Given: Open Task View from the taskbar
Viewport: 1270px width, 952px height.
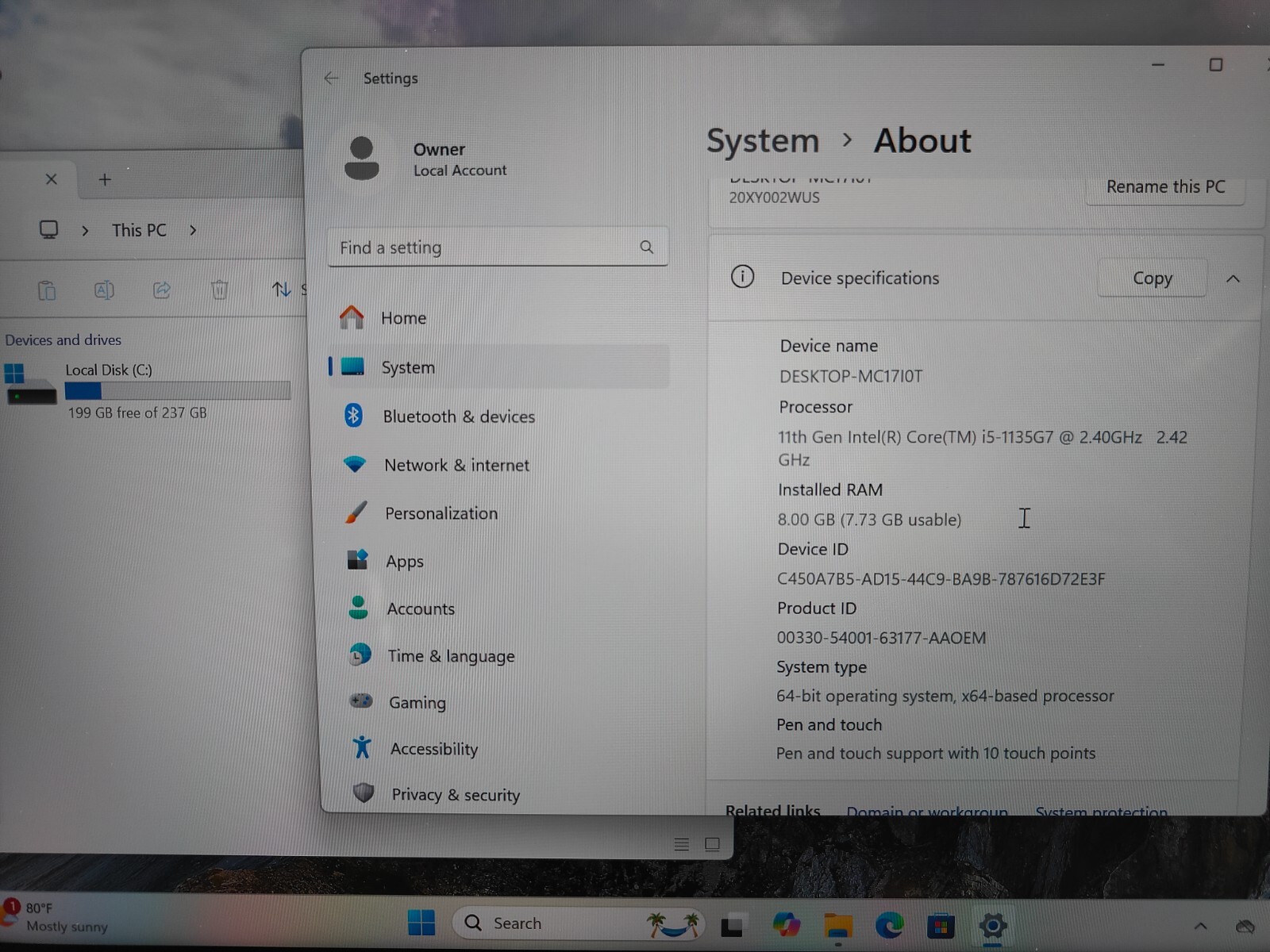Looking at the screenshot, I should 732,926.
